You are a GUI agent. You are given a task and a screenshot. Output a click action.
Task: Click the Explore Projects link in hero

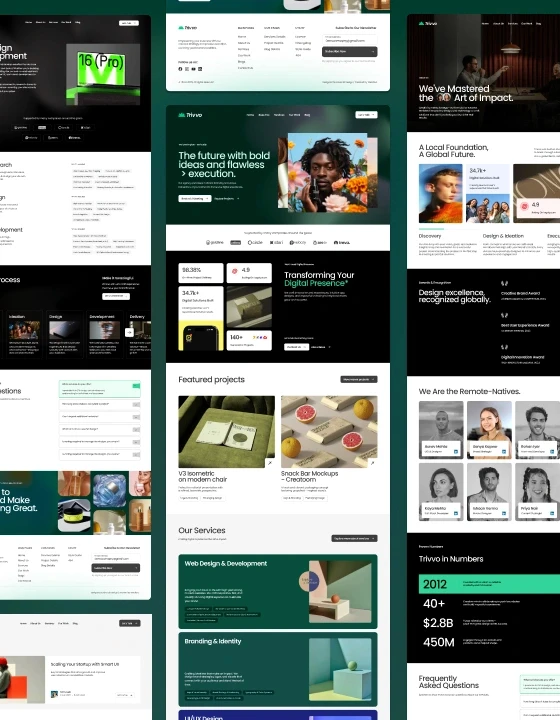coord(227,198)
